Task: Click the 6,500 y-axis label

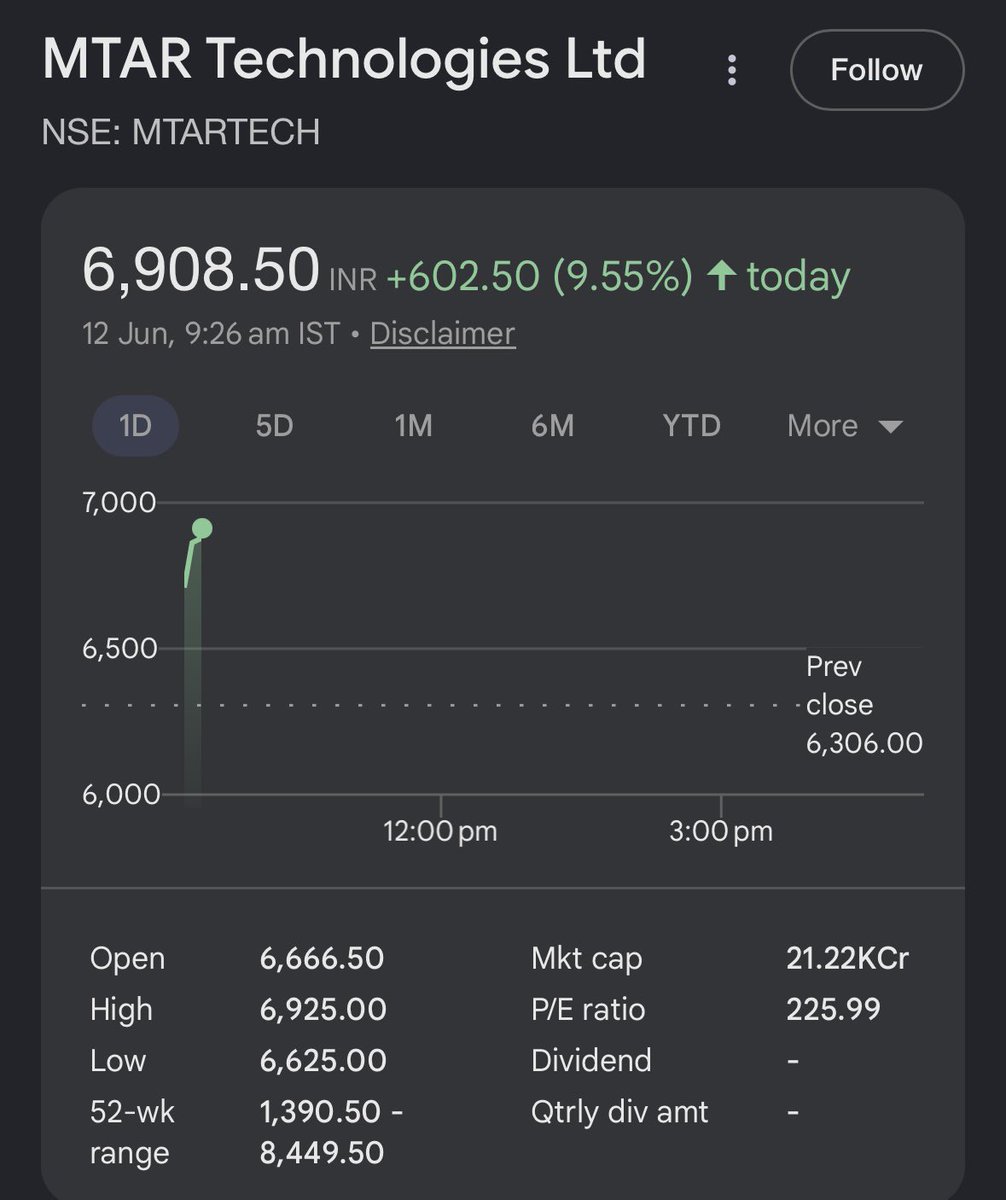Action: tap(120, 648)
